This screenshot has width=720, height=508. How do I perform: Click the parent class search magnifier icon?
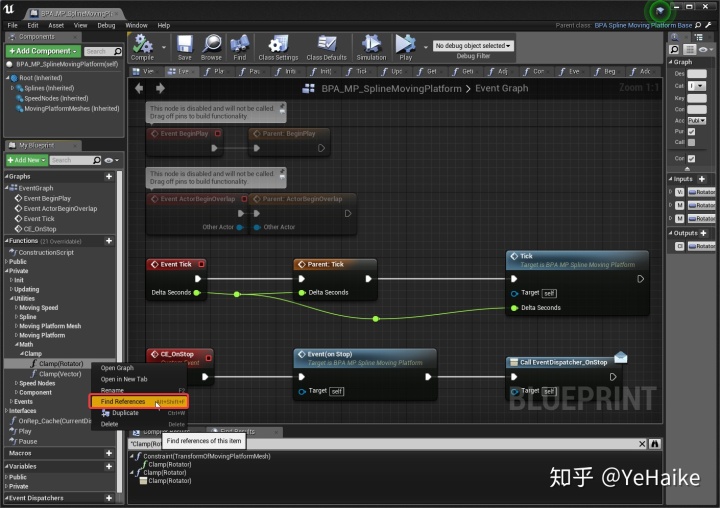(x=698, y=25)
